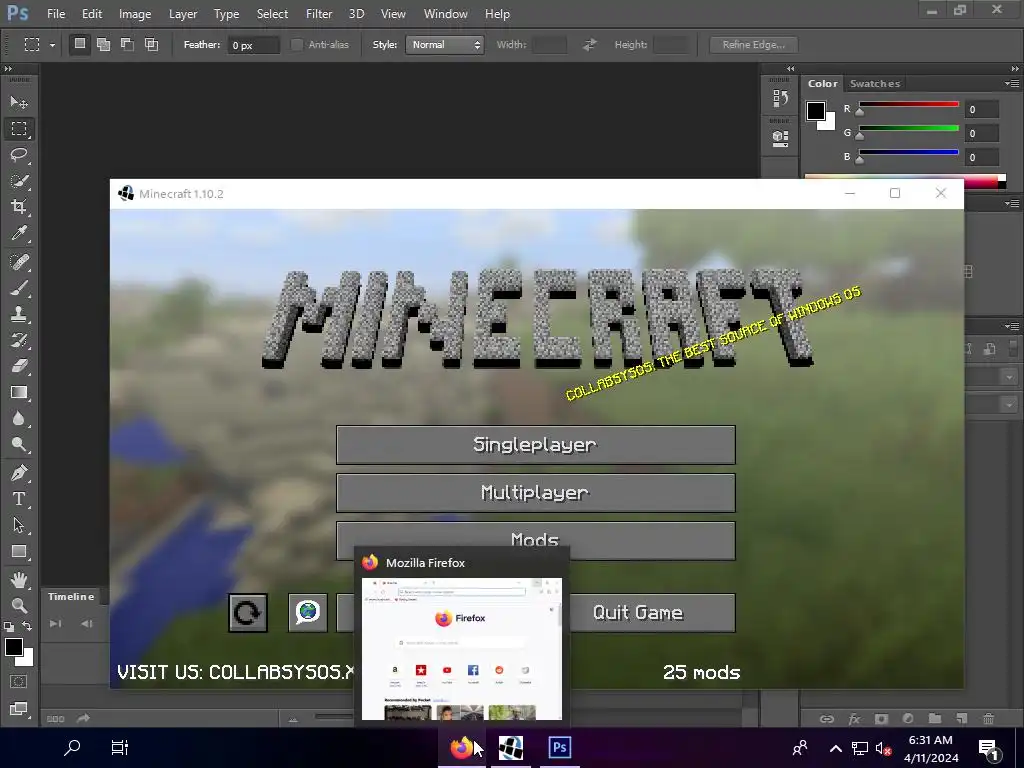Select the Timeline tab

[71, 597]
